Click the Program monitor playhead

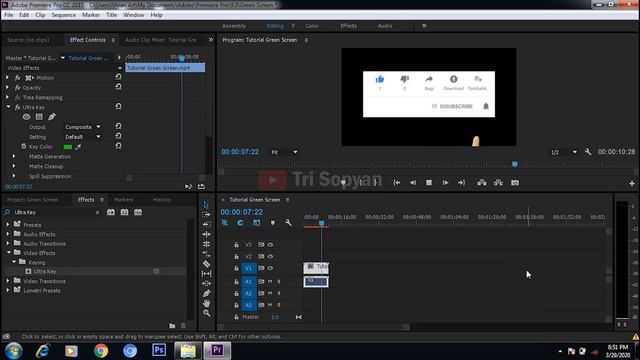(x=515, y=164)
